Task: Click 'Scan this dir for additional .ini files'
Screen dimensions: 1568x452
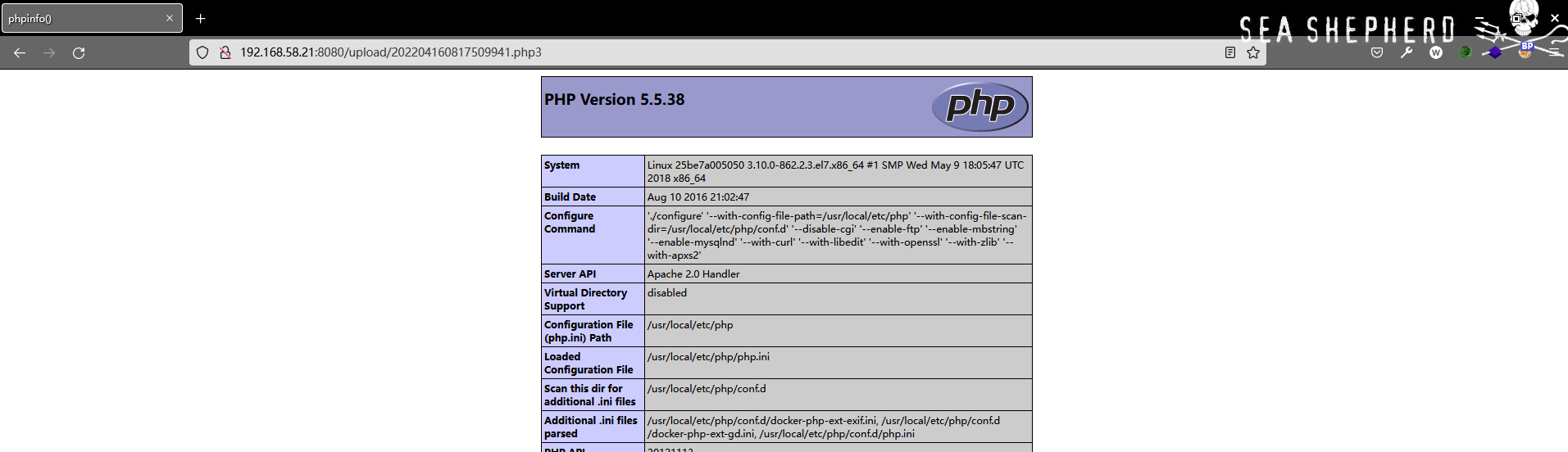Action: [590, 395]
